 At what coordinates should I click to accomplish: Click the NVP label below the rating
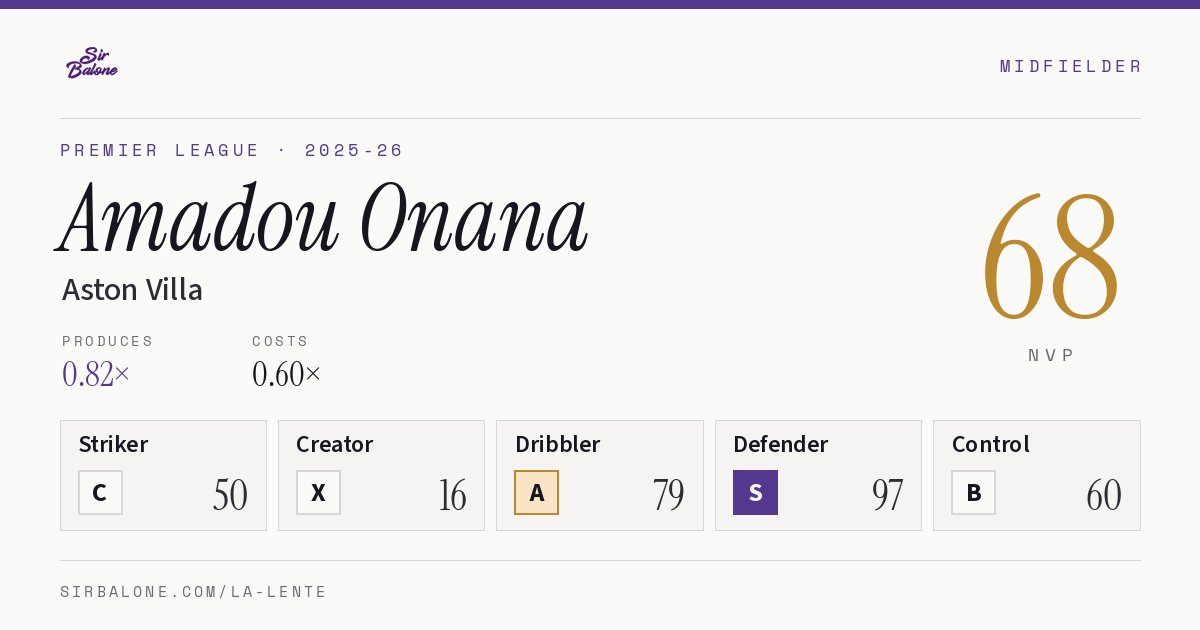point(1051,355)
